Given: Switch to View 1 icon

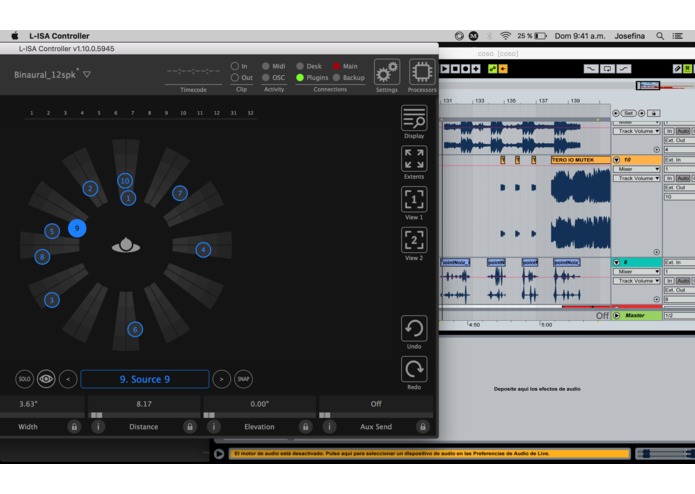Looking at the screenshot, I should 414,199.
